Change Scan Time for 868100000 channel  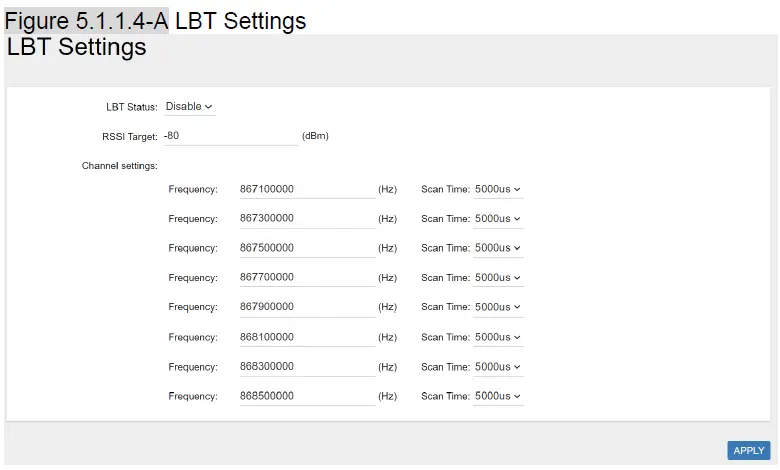498,337
